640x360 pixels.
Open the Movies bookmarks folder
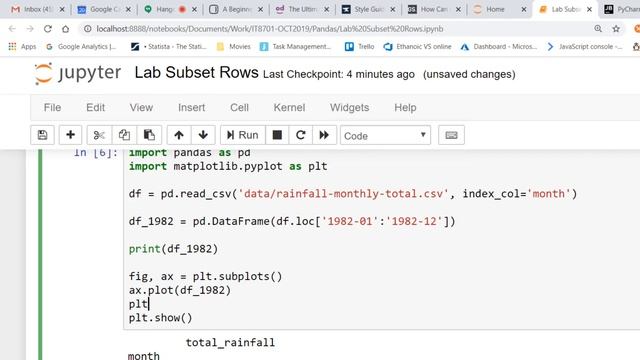coord(233,47)
